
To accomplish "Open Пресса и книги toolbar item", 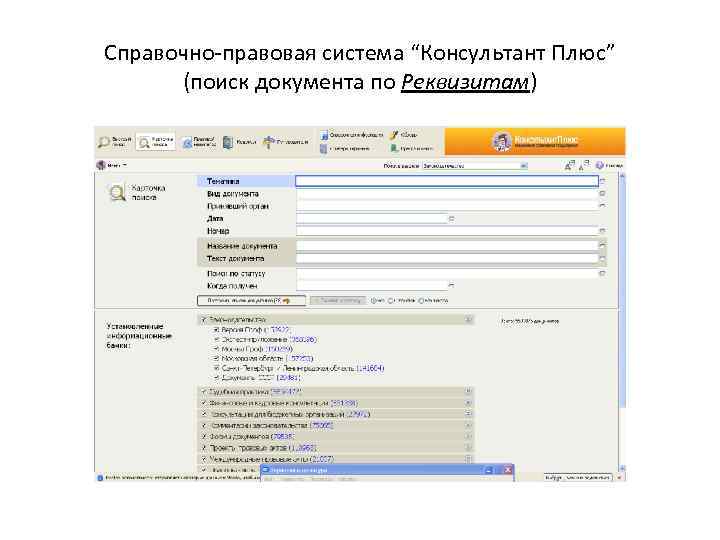I will [x=411, y=148].
